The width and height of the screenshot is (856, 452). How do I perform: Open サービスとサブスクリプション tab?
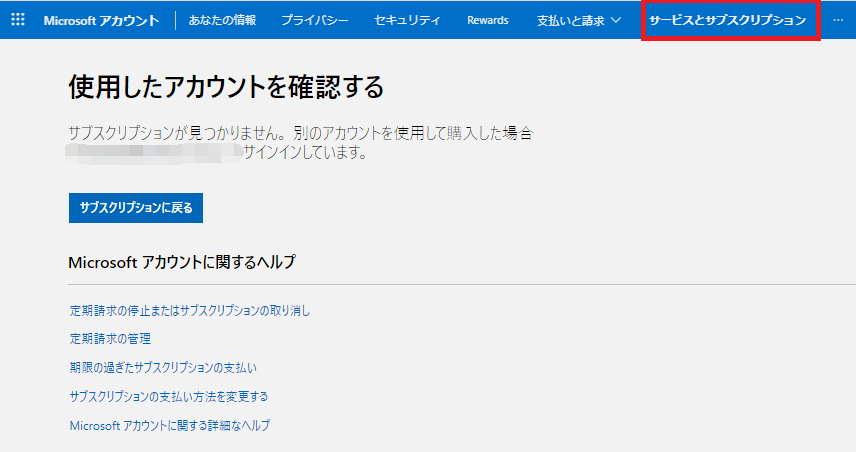coord(728,20)
